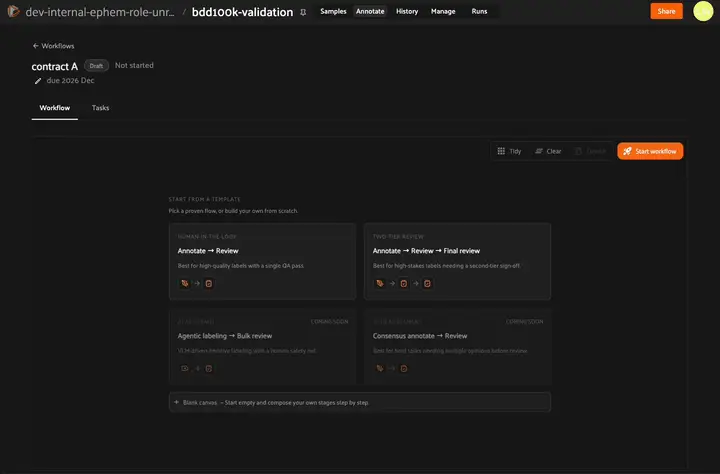Viewport: 720px width, 474px height.
Task: Start the workflow with orange button
Action: pyautogui.click(x=650, y=151)
